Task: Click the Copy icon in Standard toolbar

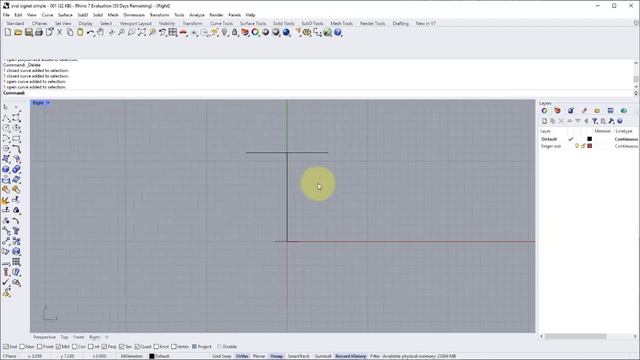Action: point(70,32)
